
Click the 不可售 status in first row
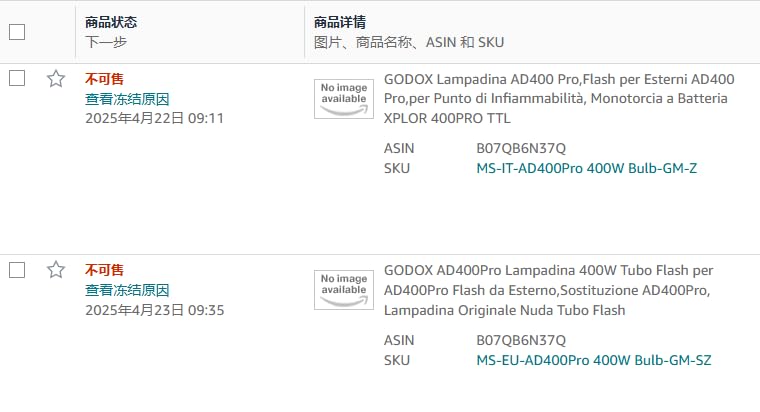(104, 79)
